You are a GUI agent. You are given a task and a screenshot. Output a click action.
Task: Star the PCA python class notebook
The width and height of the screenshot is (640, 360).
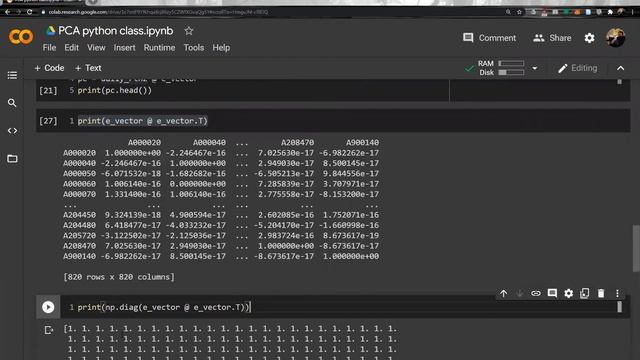189,31
